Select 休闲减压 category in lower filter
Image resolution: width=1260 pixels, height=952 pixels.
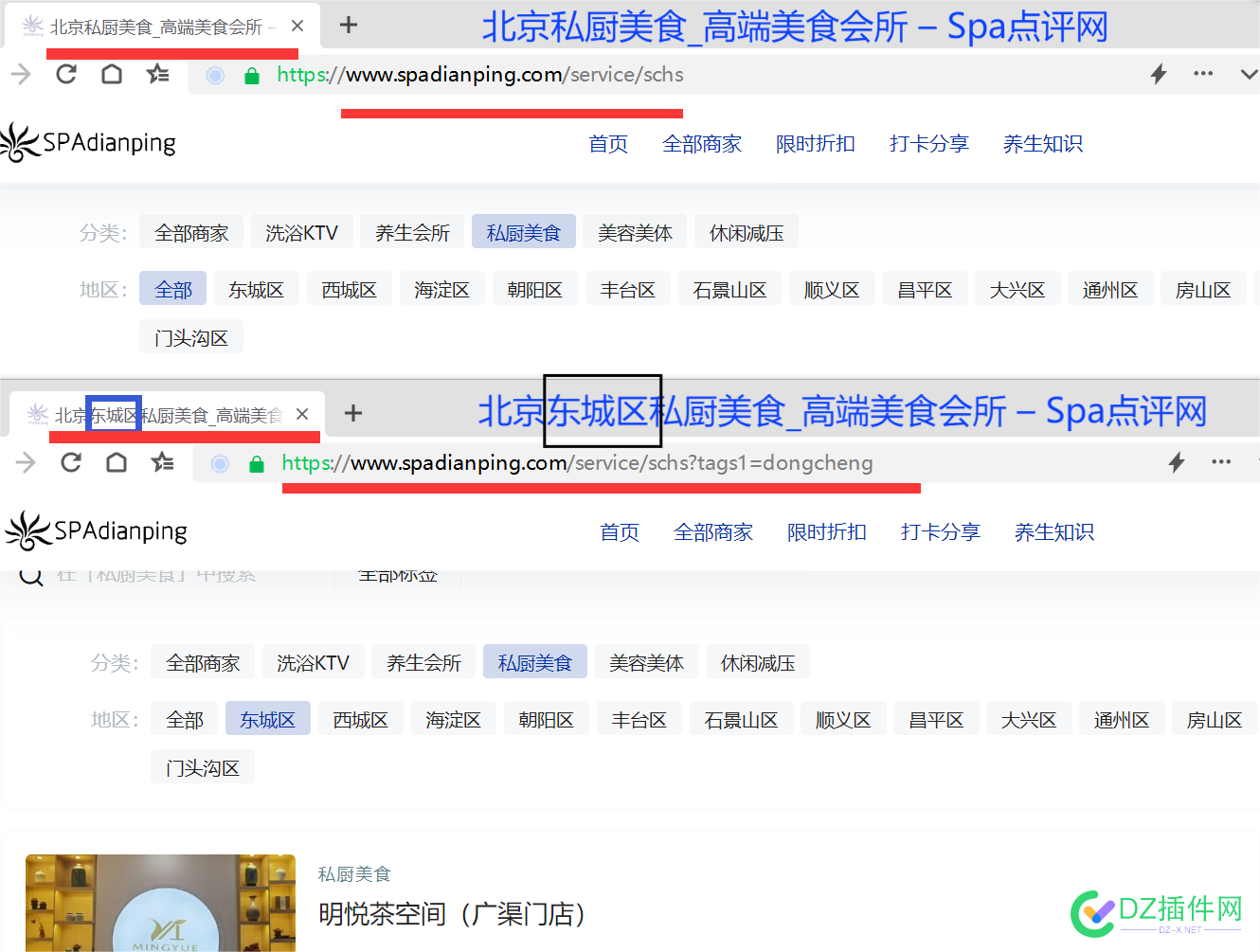point(758,662)
